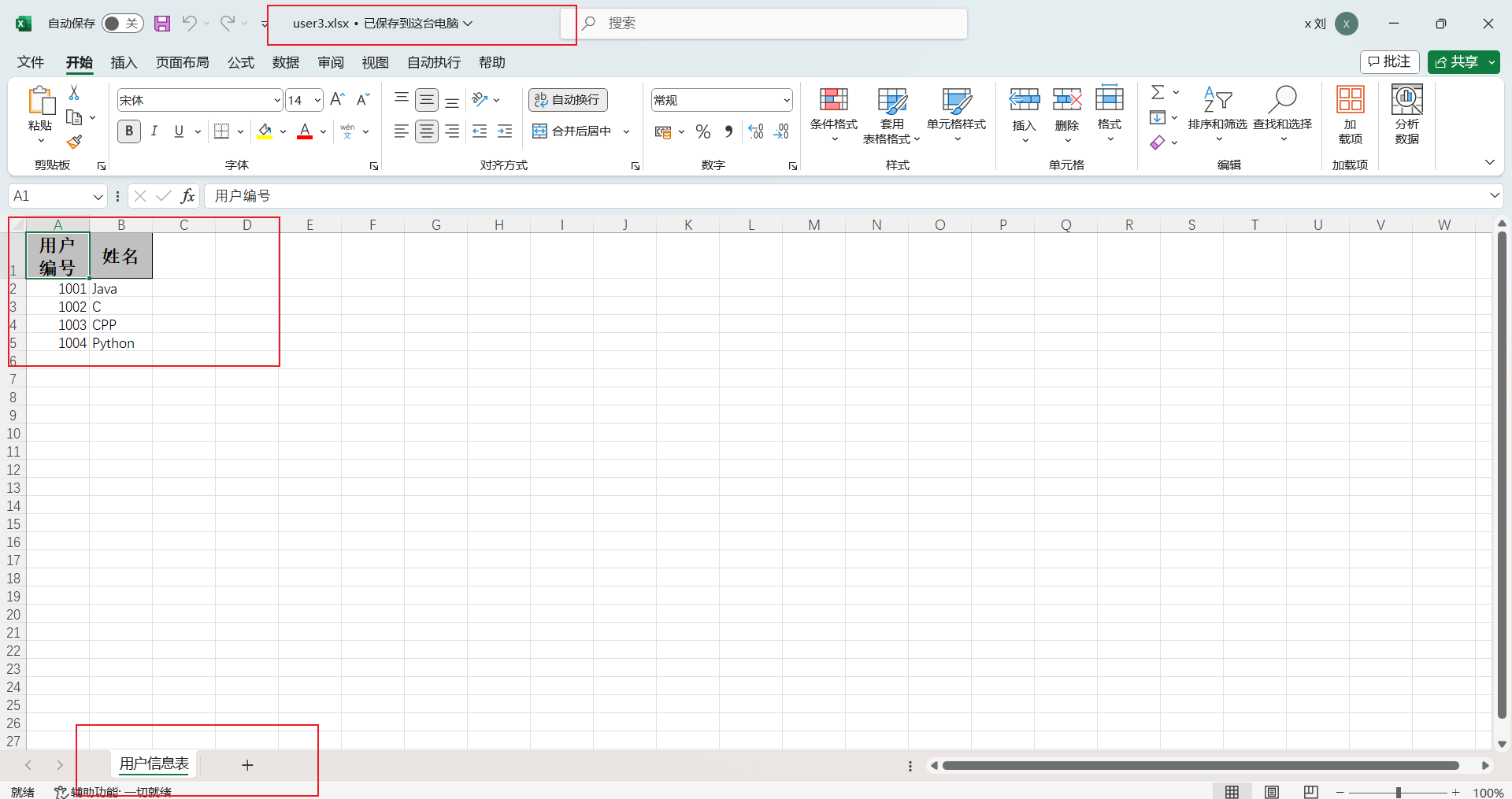Click the AutoSum sigma icon

click(1157, 92)
